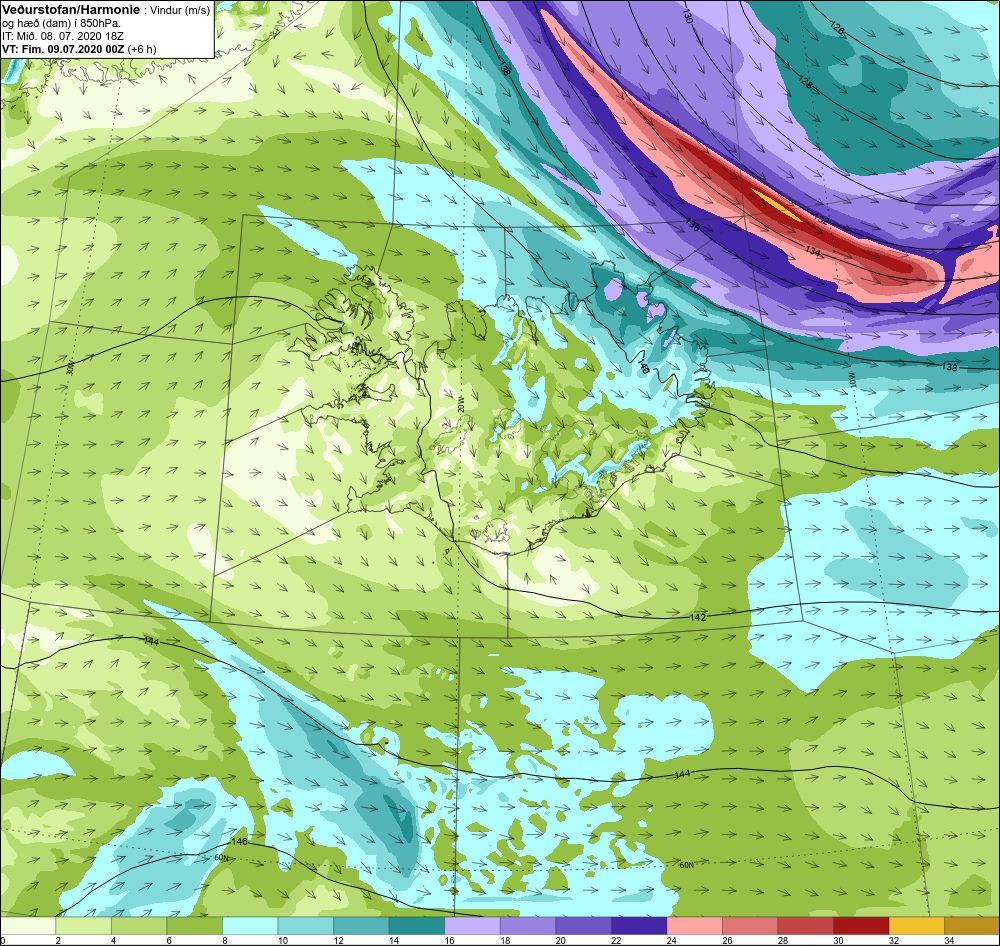The height and width of the screenshot is (946, 1000).
Task: Click the '128' height contour label
Action: click(805, 82)
